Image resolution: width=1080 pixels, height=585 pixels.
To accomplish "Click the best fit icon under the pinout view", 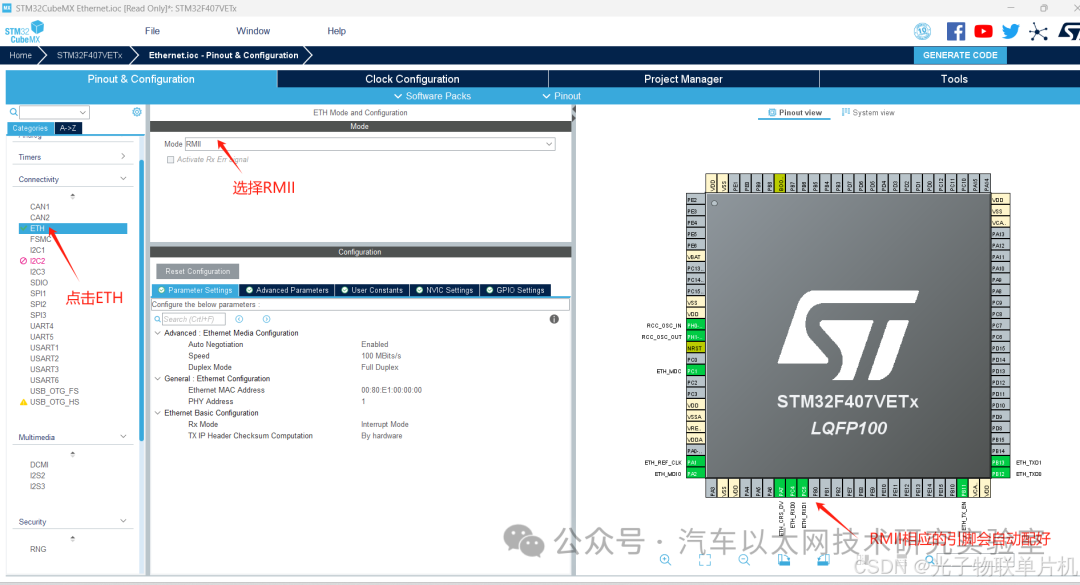I will [x=704, y=559].
